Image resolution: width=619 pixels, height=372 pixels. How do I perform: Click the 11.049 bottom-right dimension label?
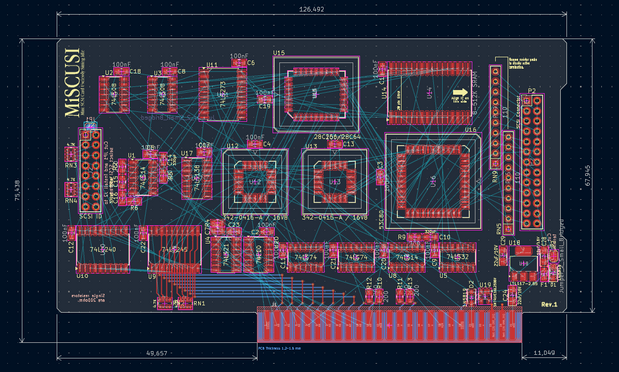coord(544,353)
